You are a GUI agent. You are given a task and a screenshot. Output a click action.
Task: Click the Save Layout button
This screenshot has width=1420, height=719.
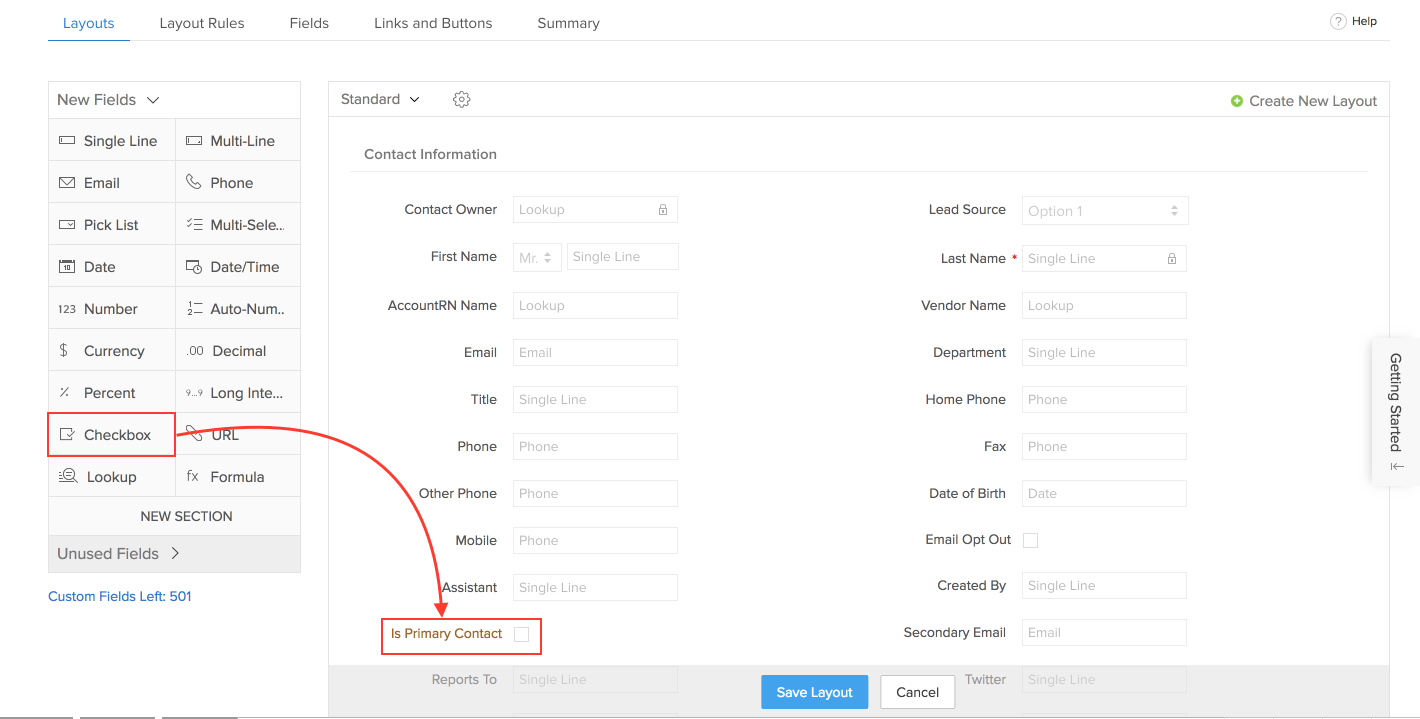pyautogui.click(x=814, y=691)
